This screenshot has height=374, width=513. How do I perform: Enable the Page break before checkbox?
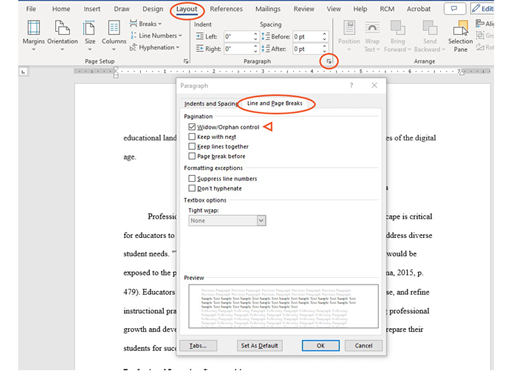pos(192,156)
